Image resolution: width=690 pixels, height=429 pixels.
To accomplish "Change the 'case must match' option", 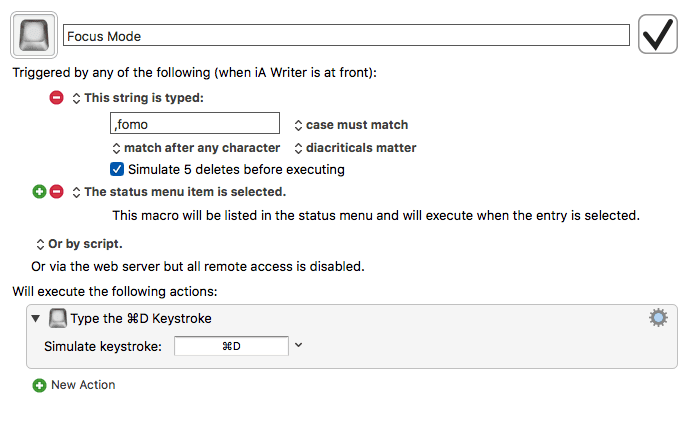I will [x=351, y=125].
